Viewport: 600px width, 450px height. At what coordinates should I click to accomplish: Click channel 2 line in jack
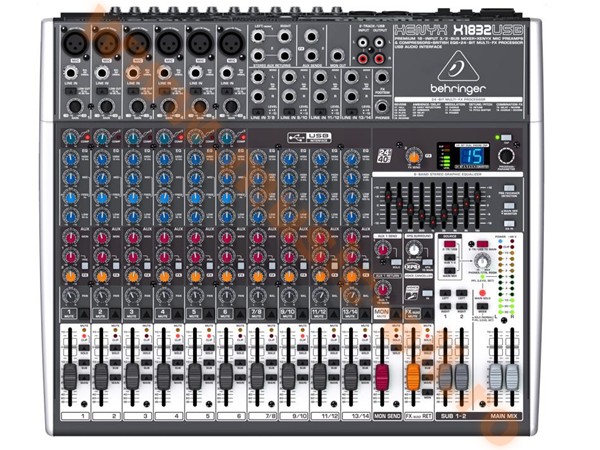click(x=101, y=73)
